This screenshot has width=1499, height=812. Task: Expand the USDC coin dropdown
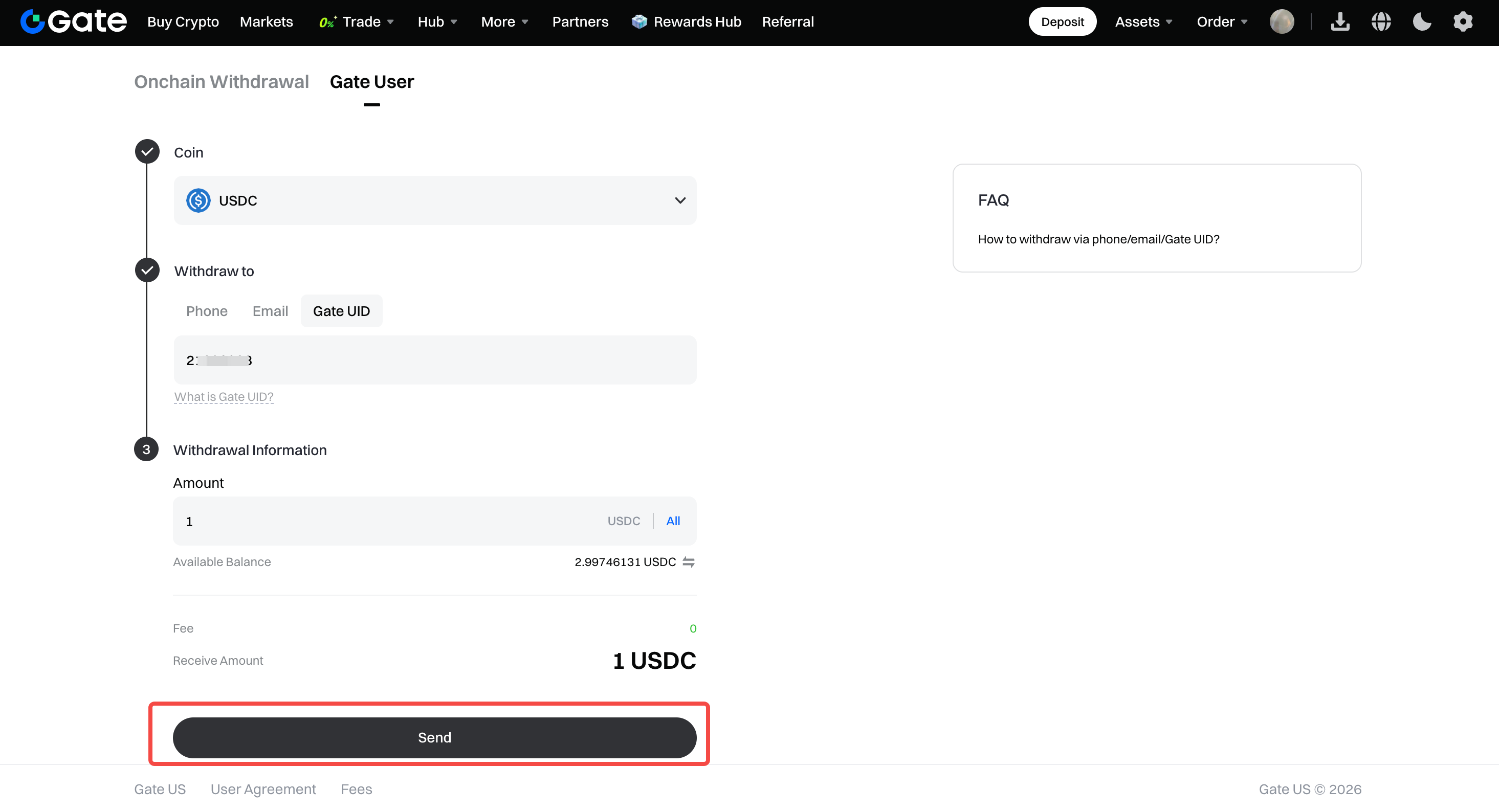435,200
